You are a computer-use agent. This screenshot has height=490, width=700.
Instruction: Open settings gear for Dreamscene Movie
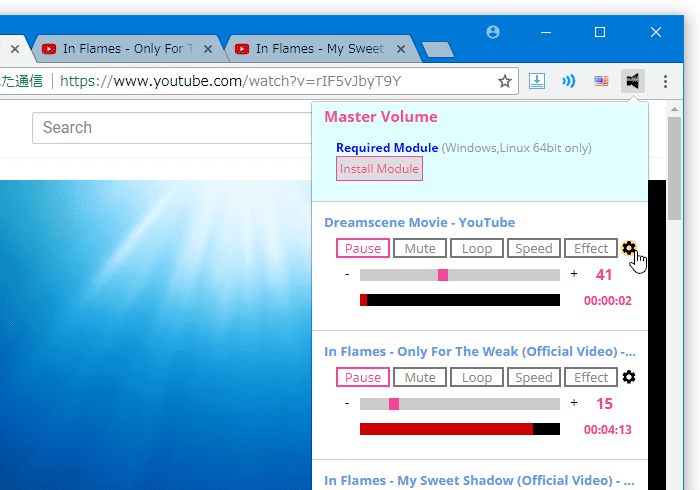pyautogui.click(x=629, y=248)
